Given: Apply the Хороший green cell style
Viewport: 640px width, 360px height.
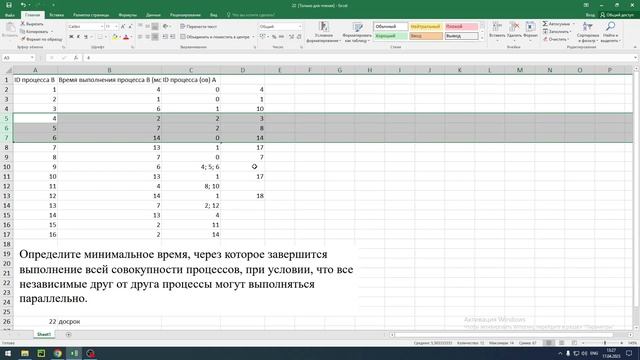Looking at the screenshot, I should [391, 36].
